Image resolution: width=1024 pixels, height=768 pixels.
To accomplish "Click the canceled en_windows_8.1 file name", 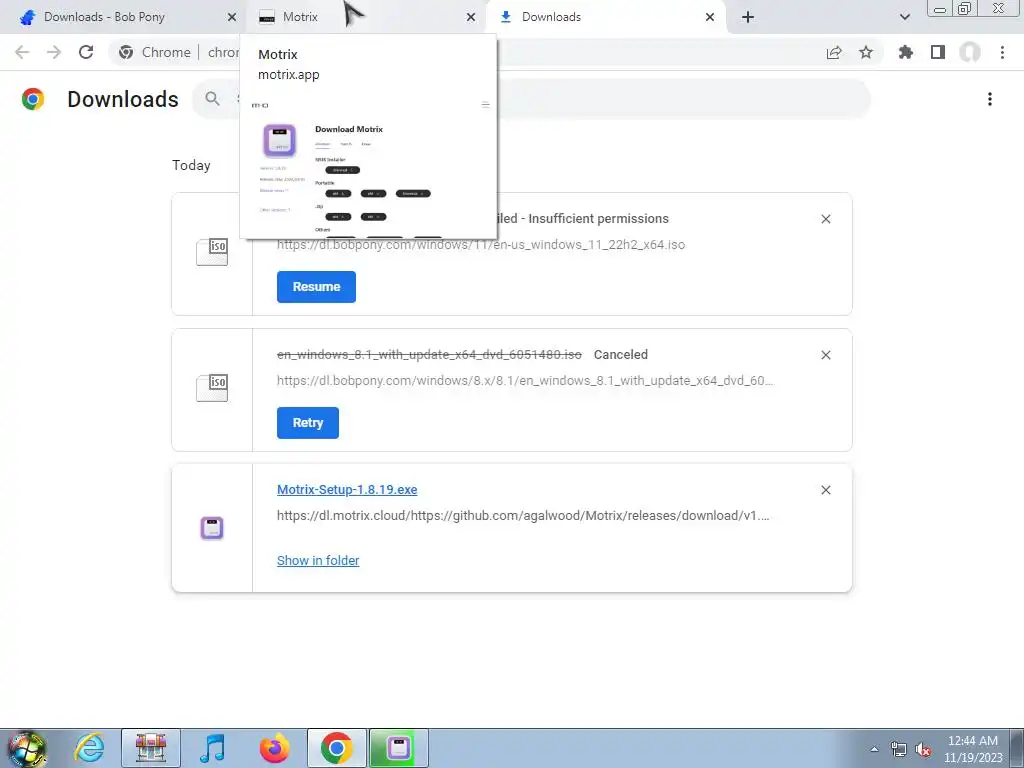I will pos(429,355).
